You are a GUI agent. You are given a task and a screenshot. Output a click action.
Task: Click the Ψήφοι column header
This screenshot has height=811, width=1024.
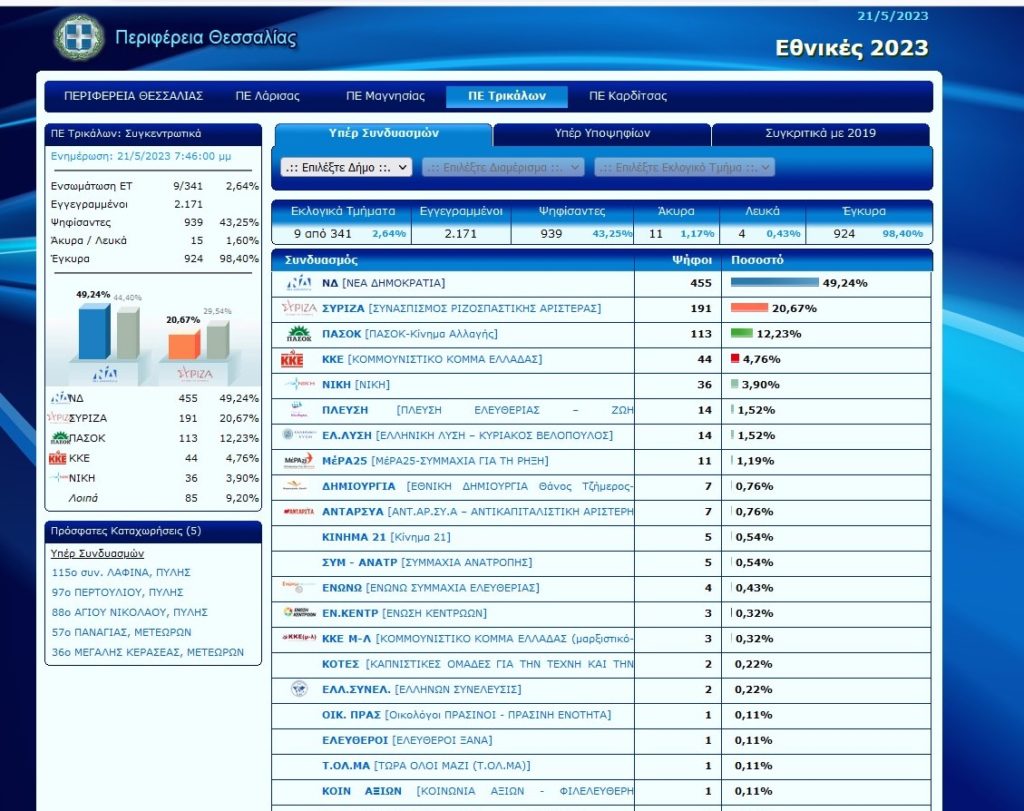pyautogui.click(x=692, y=260)
